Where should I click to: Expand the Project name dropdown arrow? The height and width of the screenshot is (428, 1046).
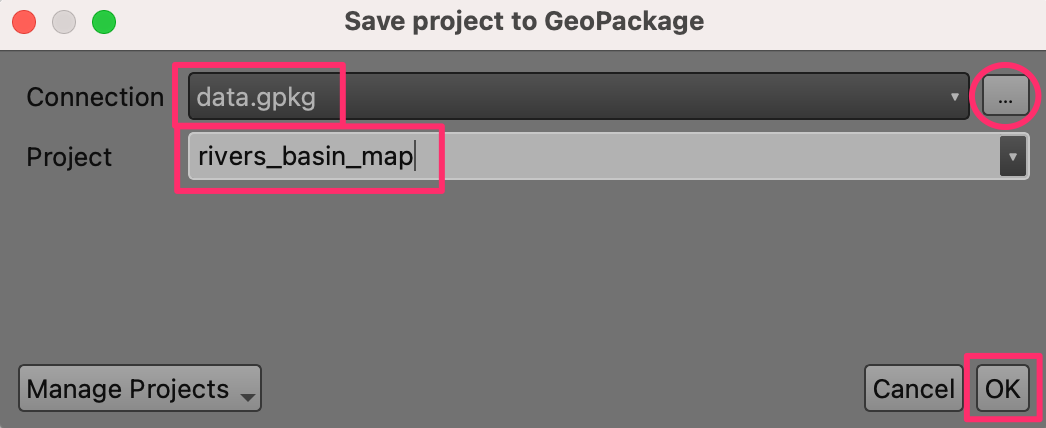coord(1014,157)
